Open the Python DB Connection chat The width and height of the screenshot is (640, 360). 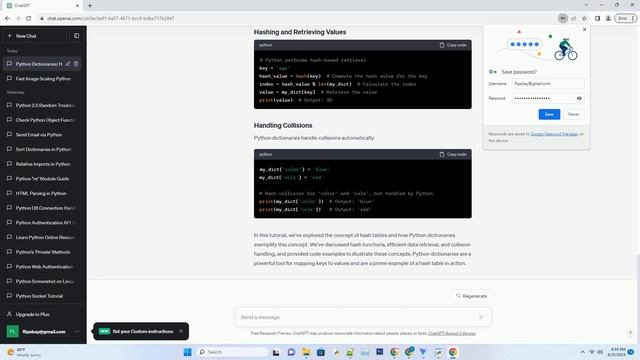43,208
